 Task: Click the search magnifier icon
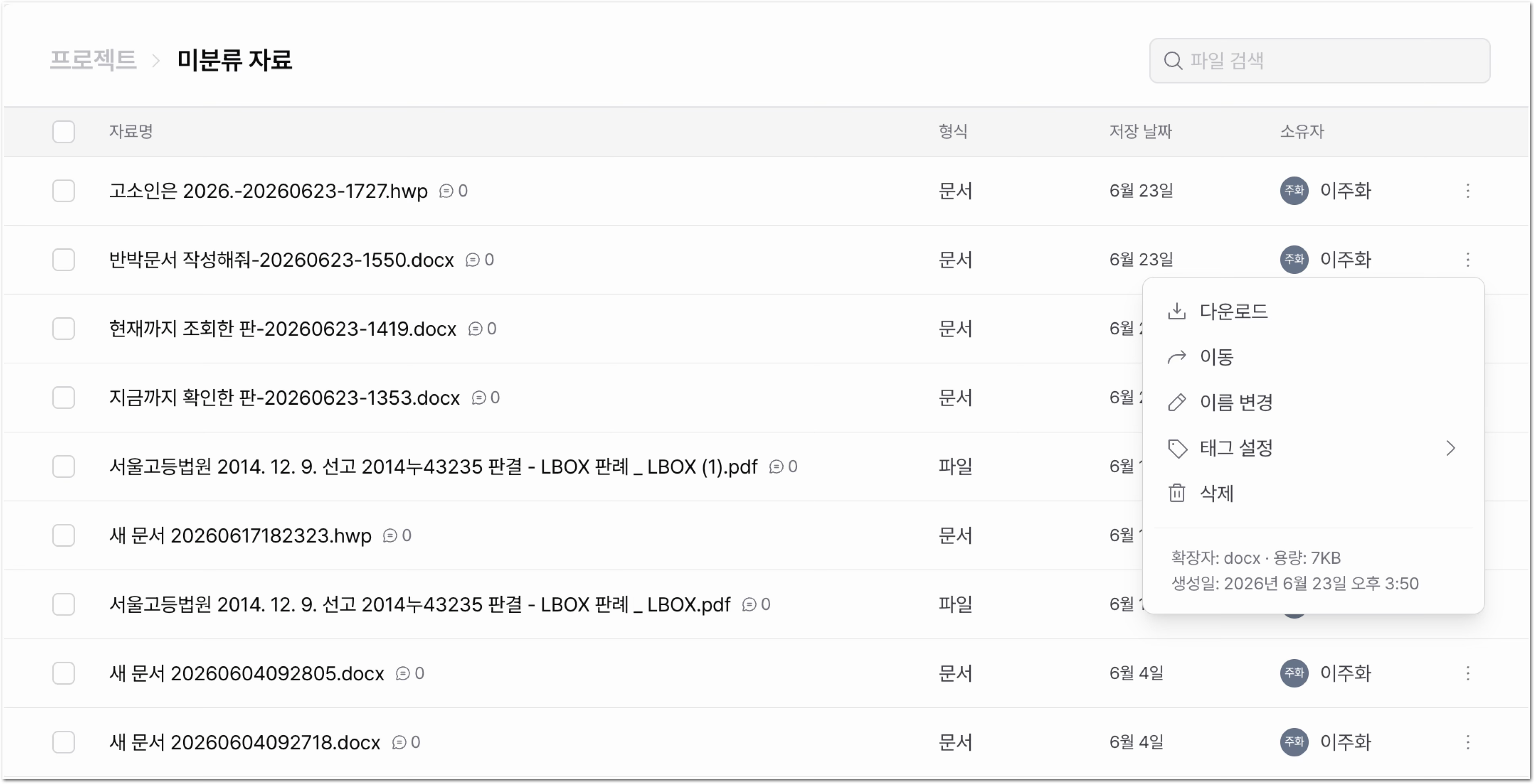click(1172, 61)
